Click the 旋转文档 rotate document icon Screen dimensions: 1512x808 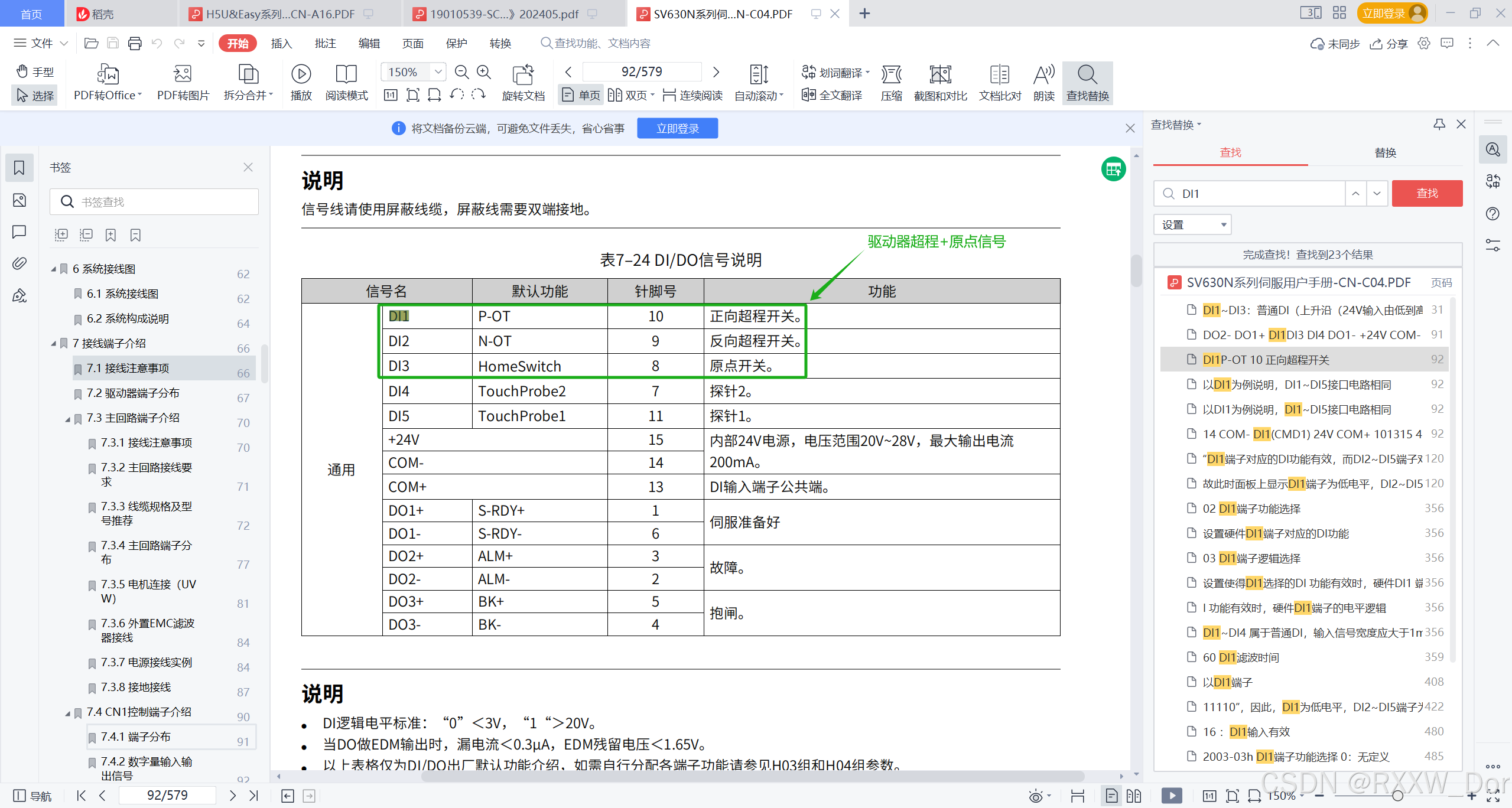(523, 74)
